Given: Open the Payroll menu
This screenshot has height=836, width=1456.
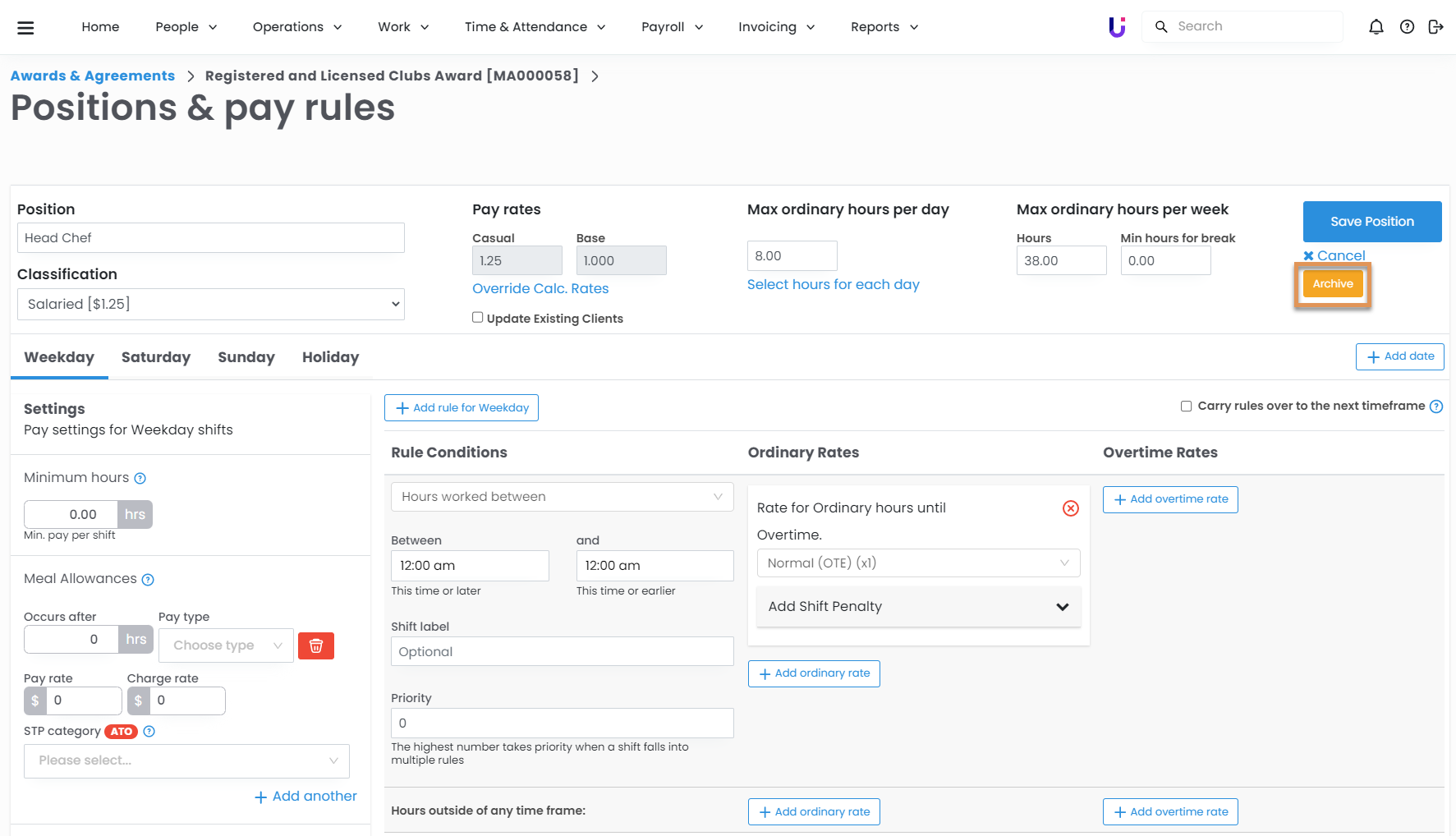Looking at the screenshot, I should [x=672, y=27].
